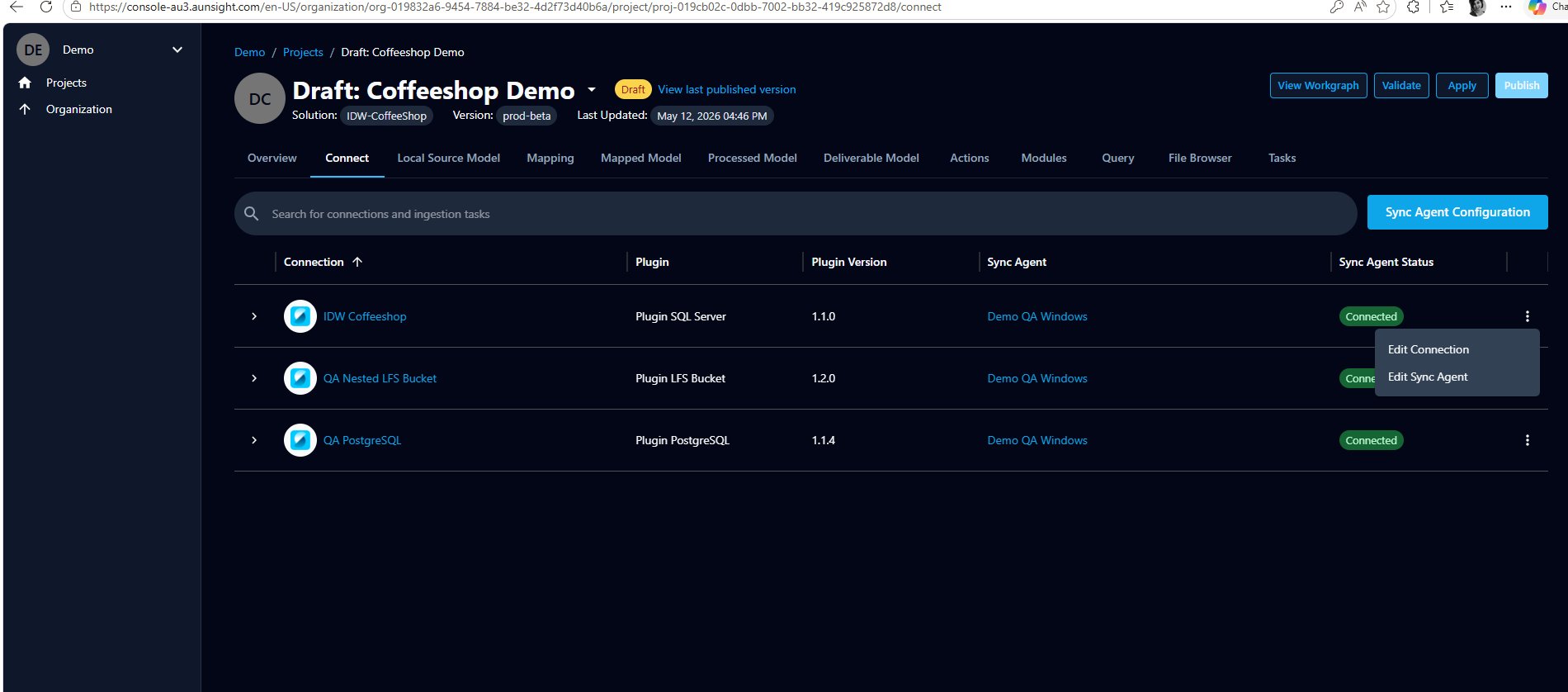Open Demo QA Windows link in PostgreSQL row
This screenshot has height=692, width=1568.
coord(1037,440)
